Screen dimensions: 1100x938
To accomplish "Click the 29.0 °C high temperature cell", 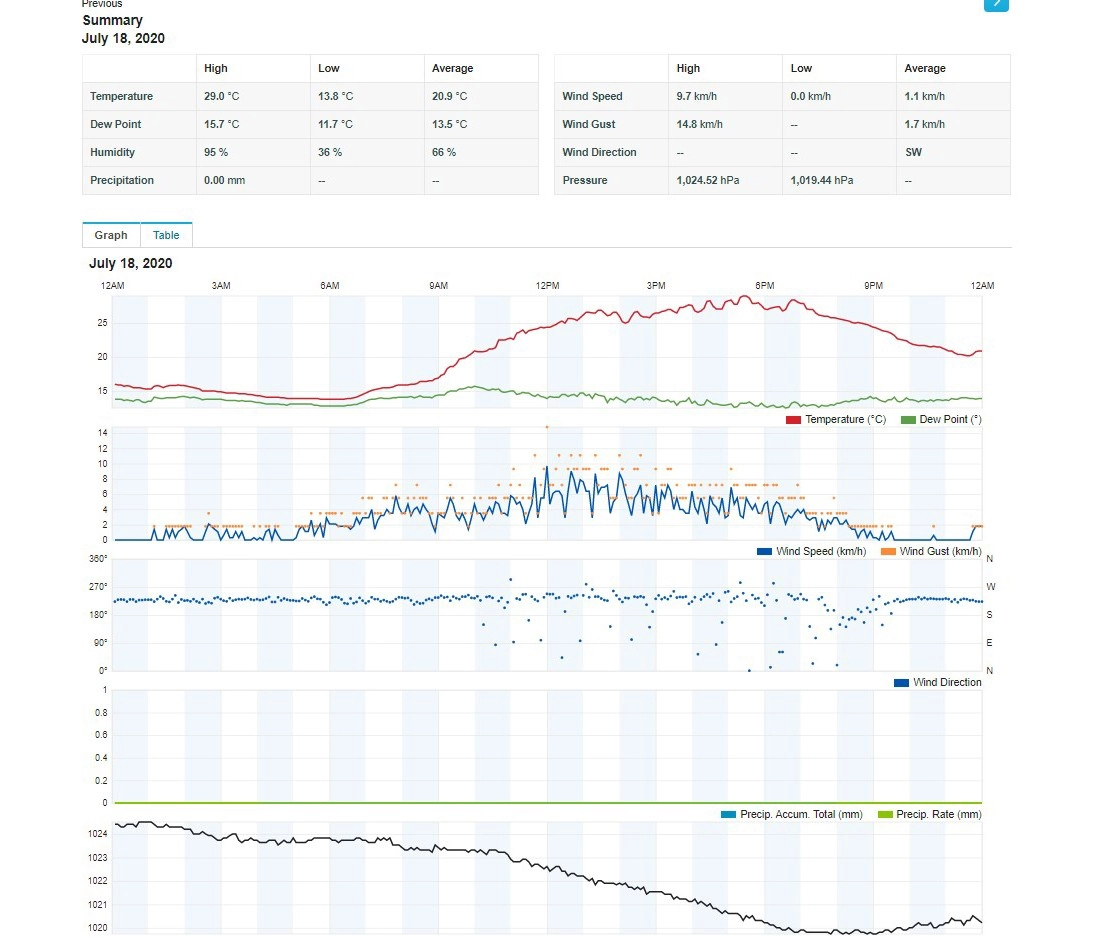I will pos(221,97).
